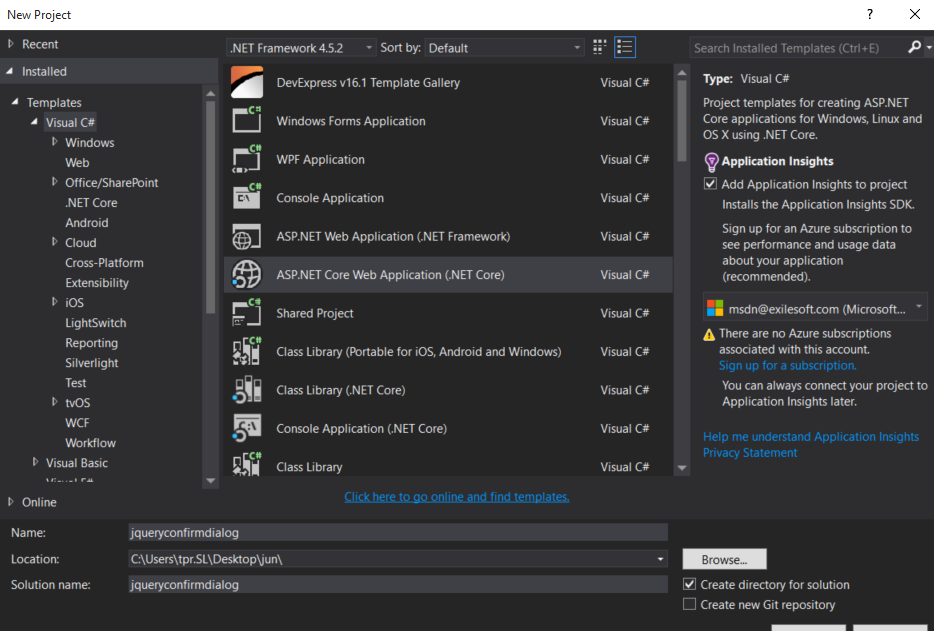
Task: Select the Android template category
Action: [x=87, y=222]
